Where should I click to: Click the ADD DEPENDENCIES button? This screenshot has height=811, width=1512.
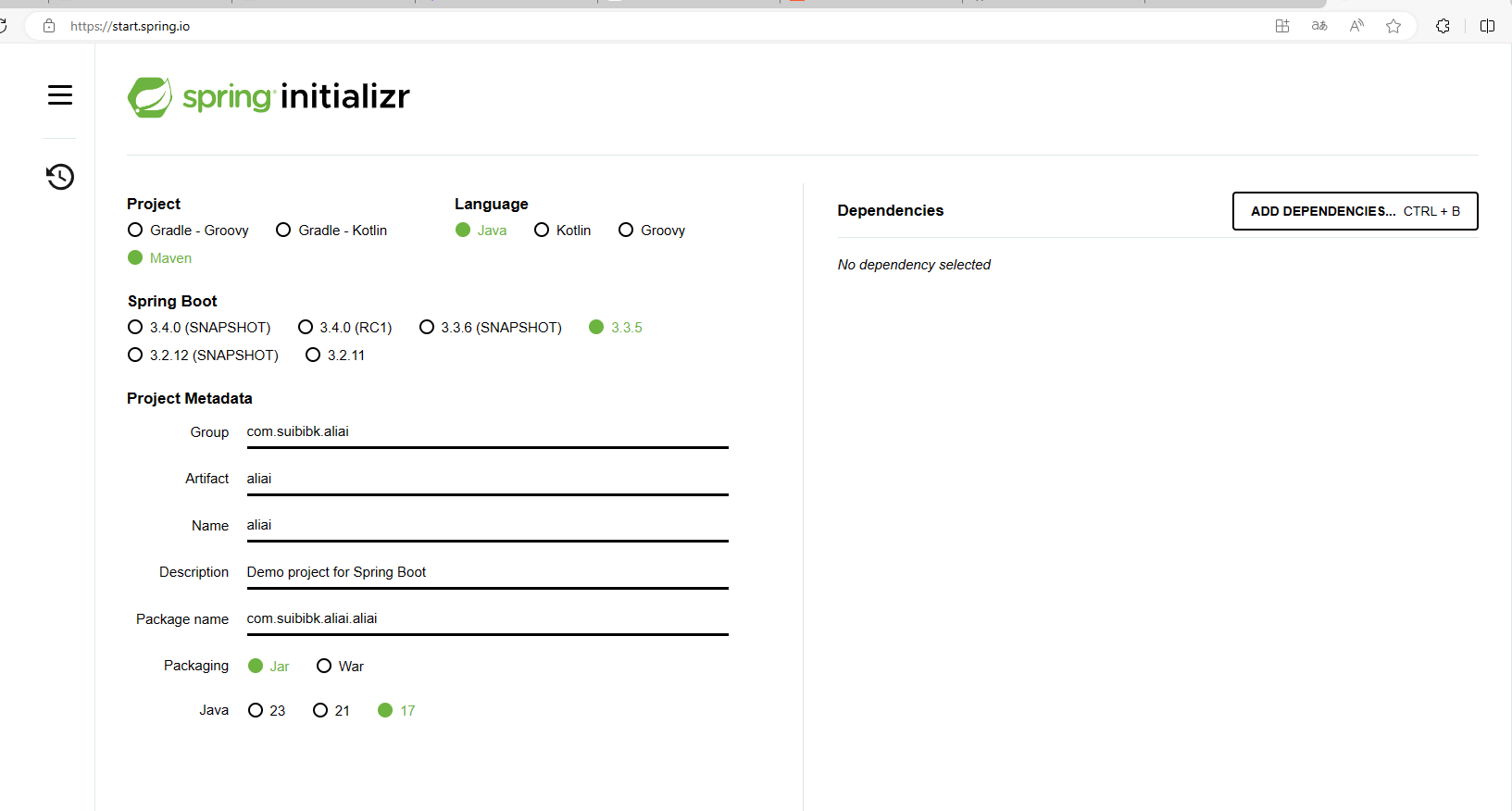1356,211
